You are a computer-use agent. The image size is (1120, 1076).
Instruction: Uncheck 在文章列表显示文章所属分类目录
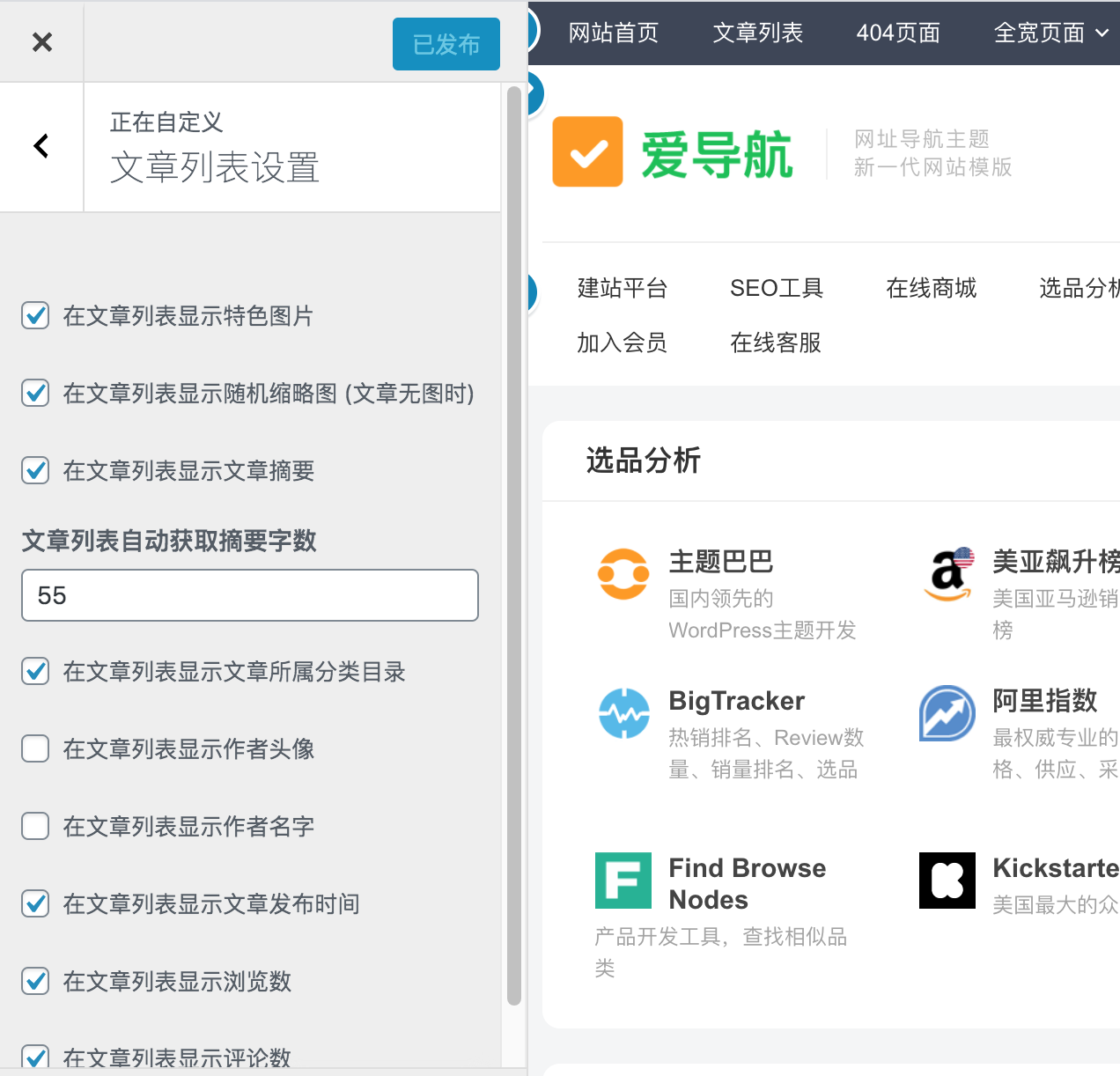pos(35,671)
